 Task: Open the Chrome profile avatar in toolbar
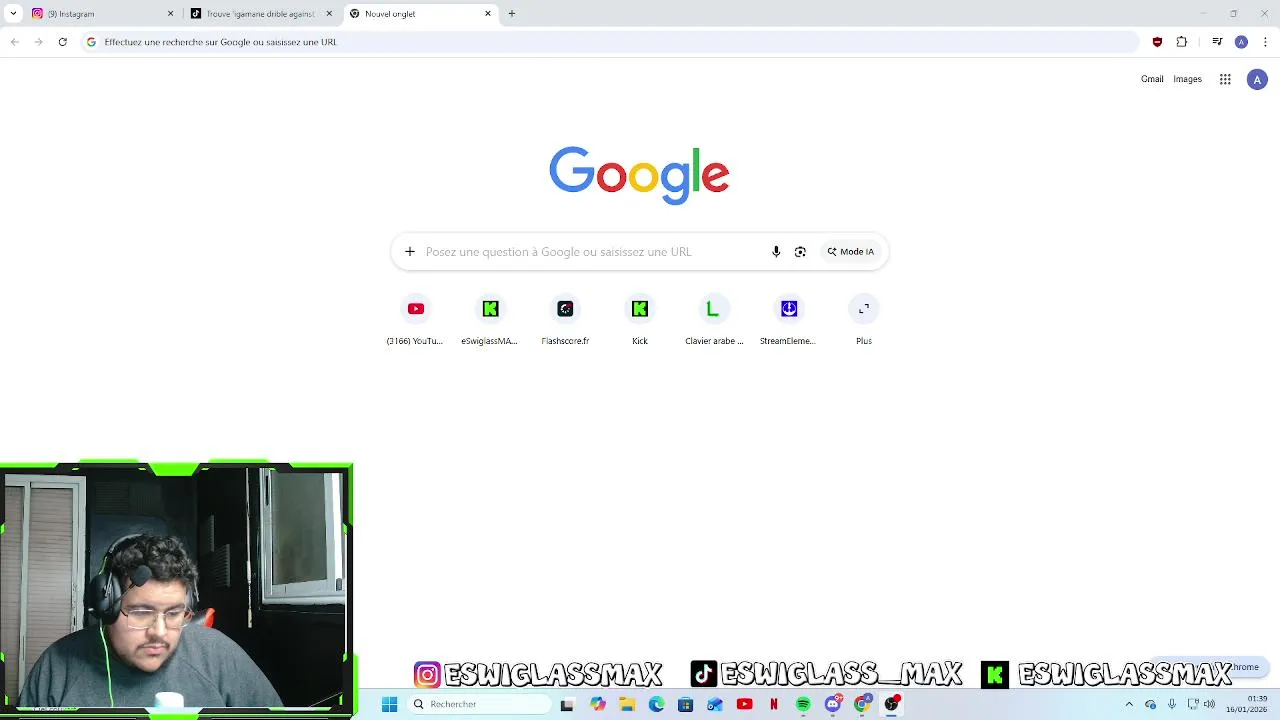(x=1241, y=42)
